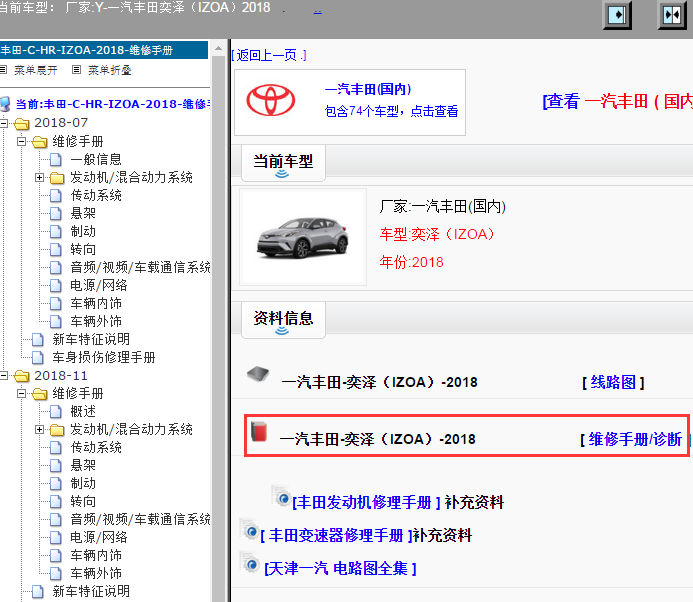Click icon beside 丰田变速器修理手册 link
Viewport: 693px width, 602px height.
249,529
